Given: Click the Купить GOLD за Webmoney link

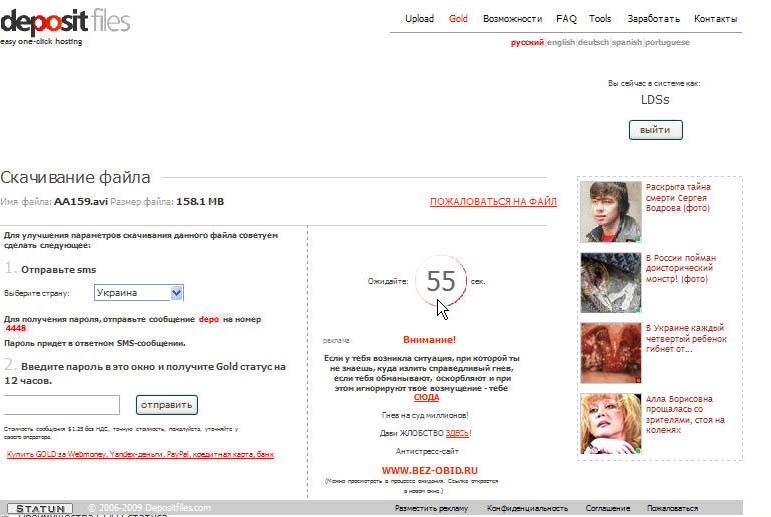Looking at the screenshot, I should (x=140, y=454).
